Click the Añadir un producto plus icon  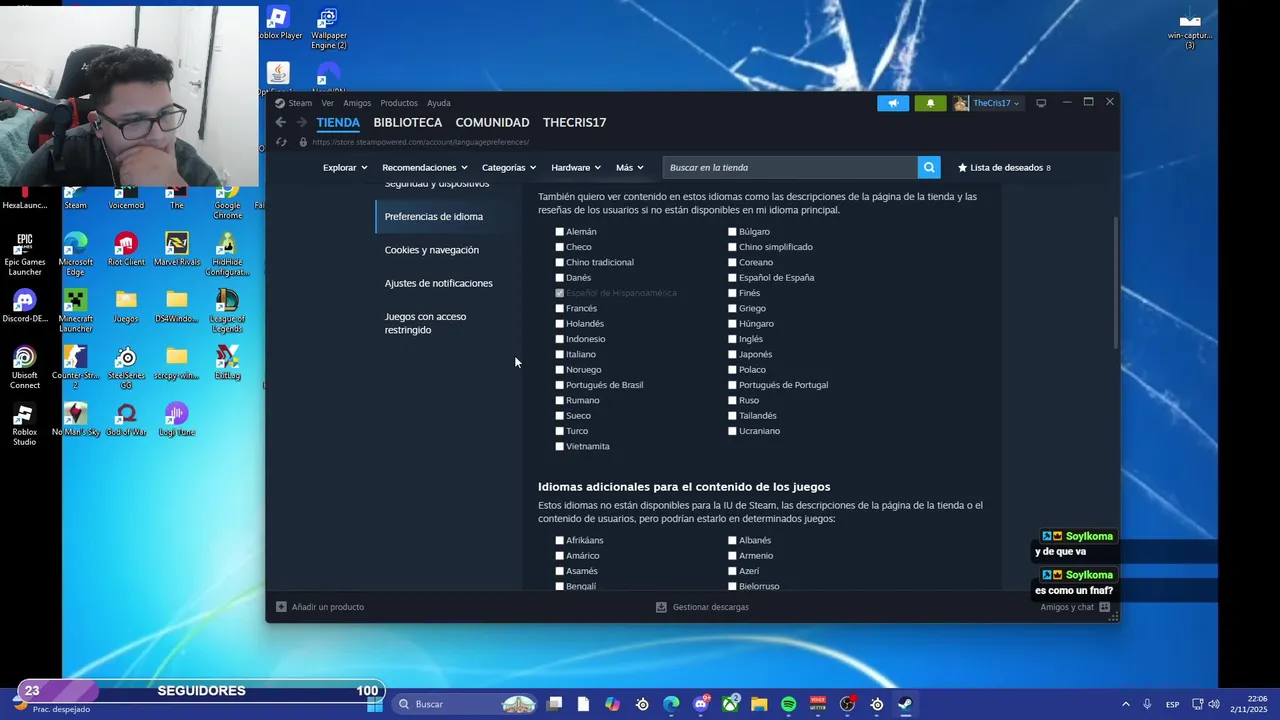tap(281, 607)
